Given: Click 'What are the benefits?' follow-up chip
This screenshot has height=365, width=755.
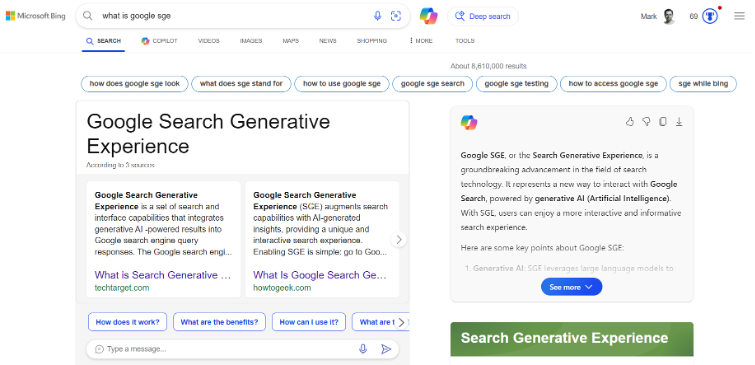Looking at the screenshot, I should (219, 322).
